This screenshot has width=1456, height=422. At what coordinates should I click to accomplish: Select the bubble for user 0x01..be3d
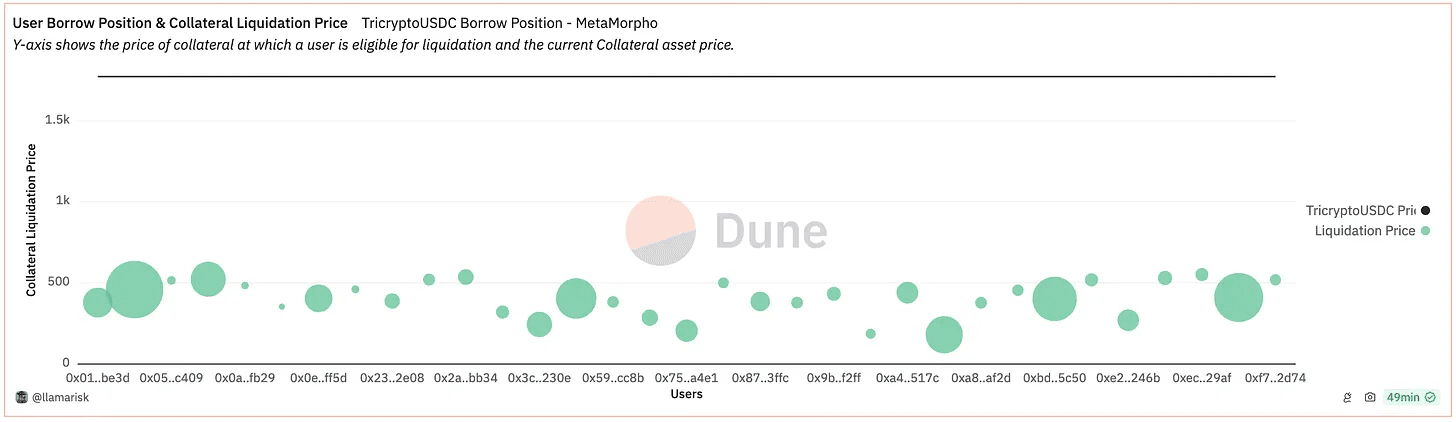(97, 302)
